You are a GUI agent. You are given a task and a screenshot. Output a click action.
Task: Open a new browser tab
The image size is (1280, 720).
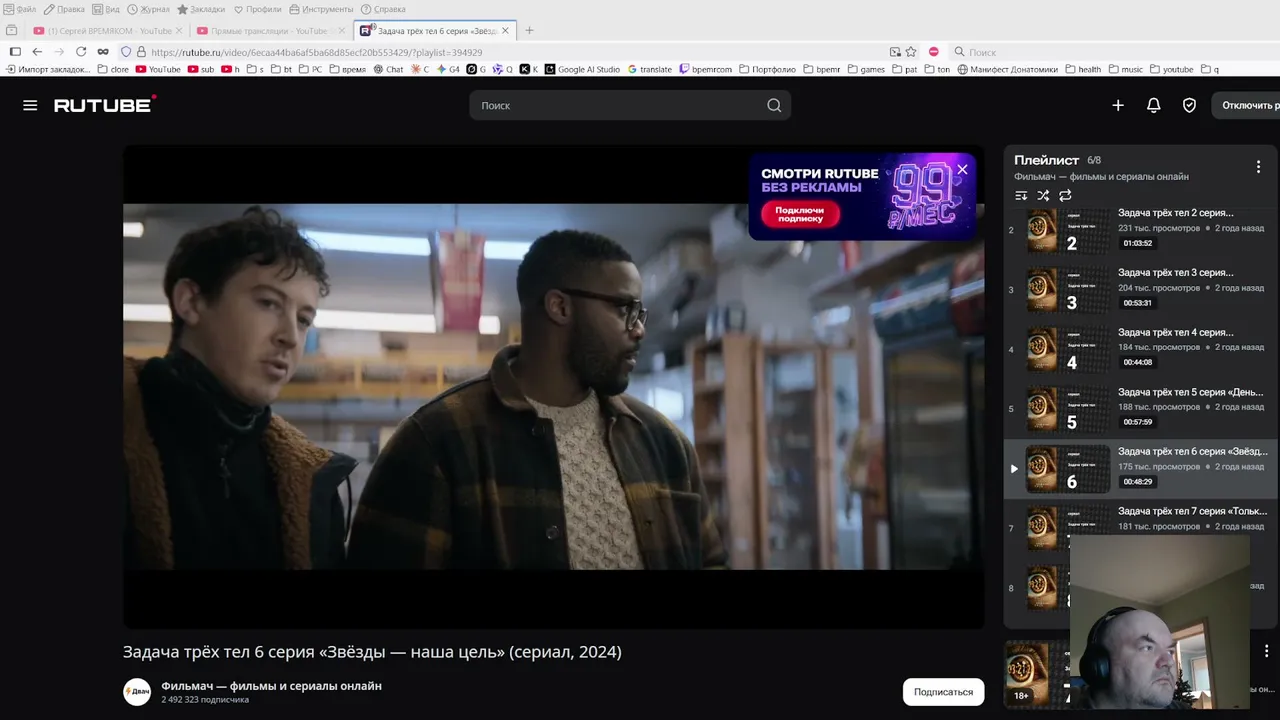coord(529,30)
